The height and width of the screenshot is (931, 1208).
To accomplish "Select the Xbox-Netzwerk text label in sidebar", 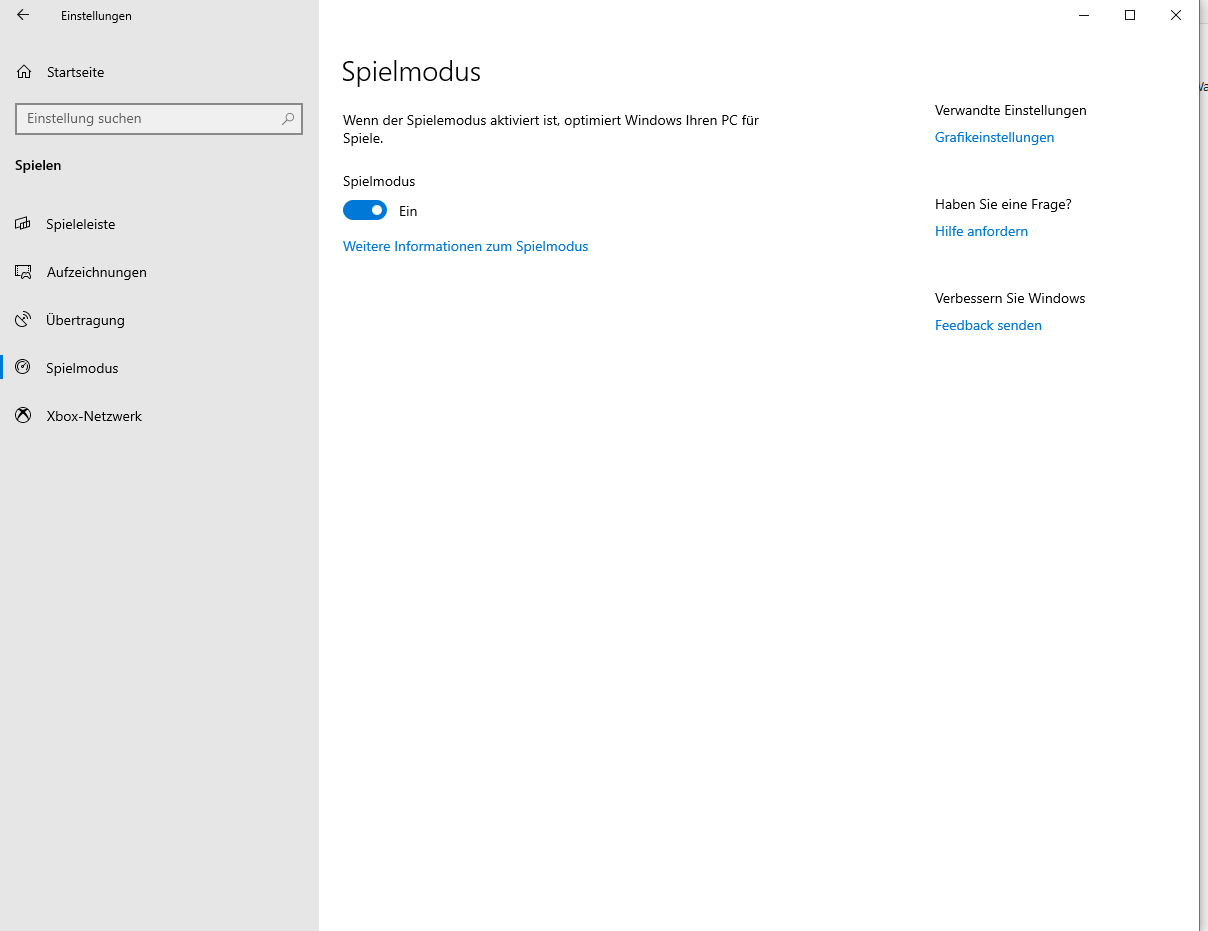I will [x=94, y=416].
